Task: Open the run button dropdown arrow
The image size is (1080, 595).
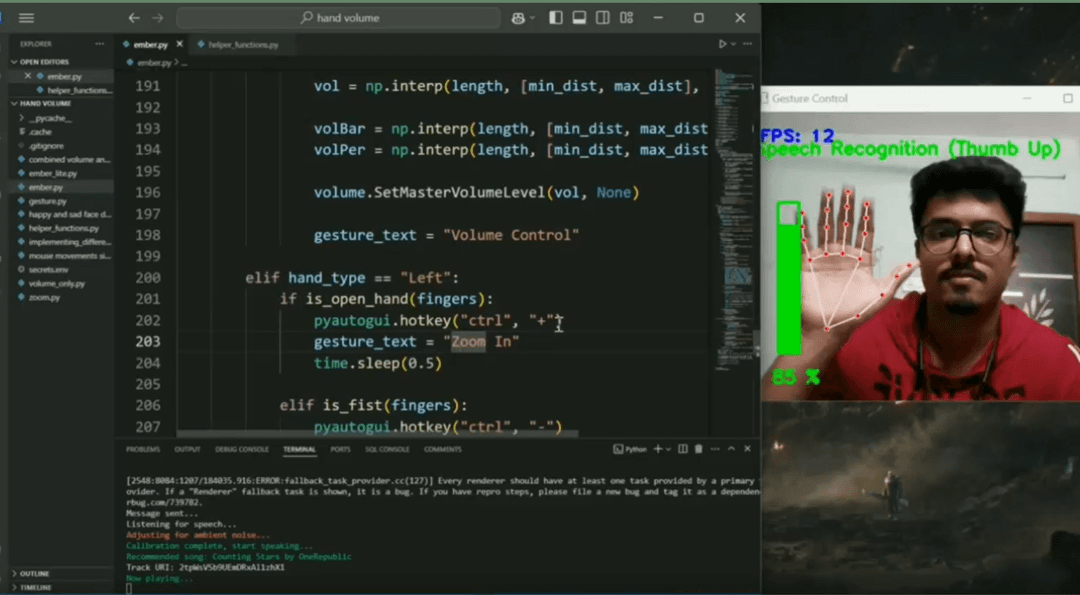Action: 733,44
